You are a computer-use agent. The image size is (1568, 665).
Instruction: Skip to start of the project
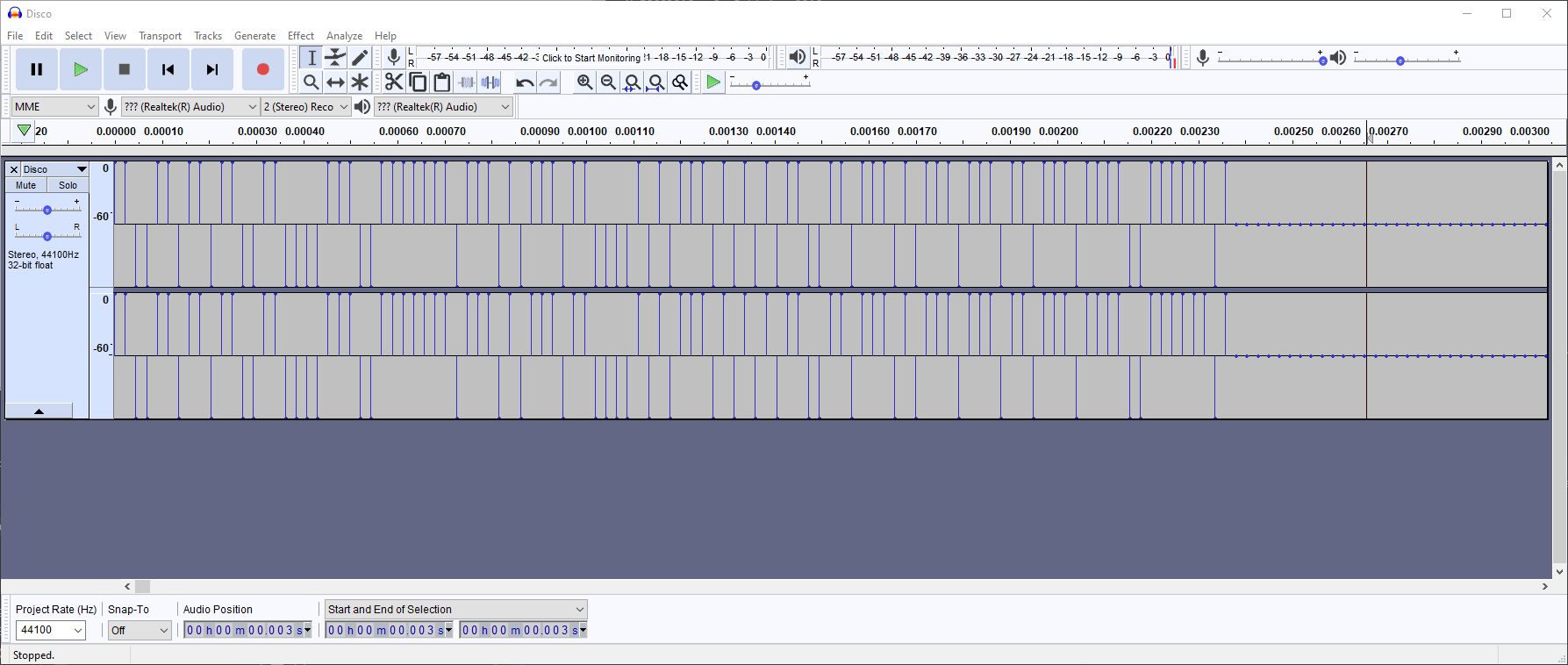click(168, 69)
